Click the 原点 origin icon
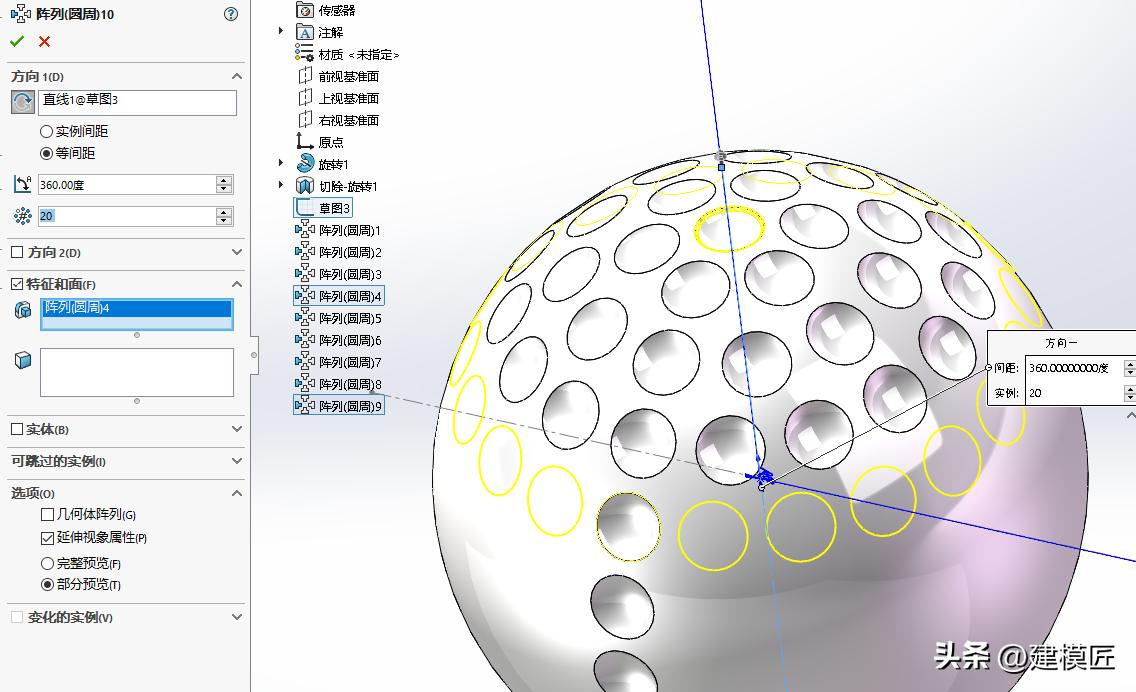This screenshot has height=692, width=1136. coord(304,140)
